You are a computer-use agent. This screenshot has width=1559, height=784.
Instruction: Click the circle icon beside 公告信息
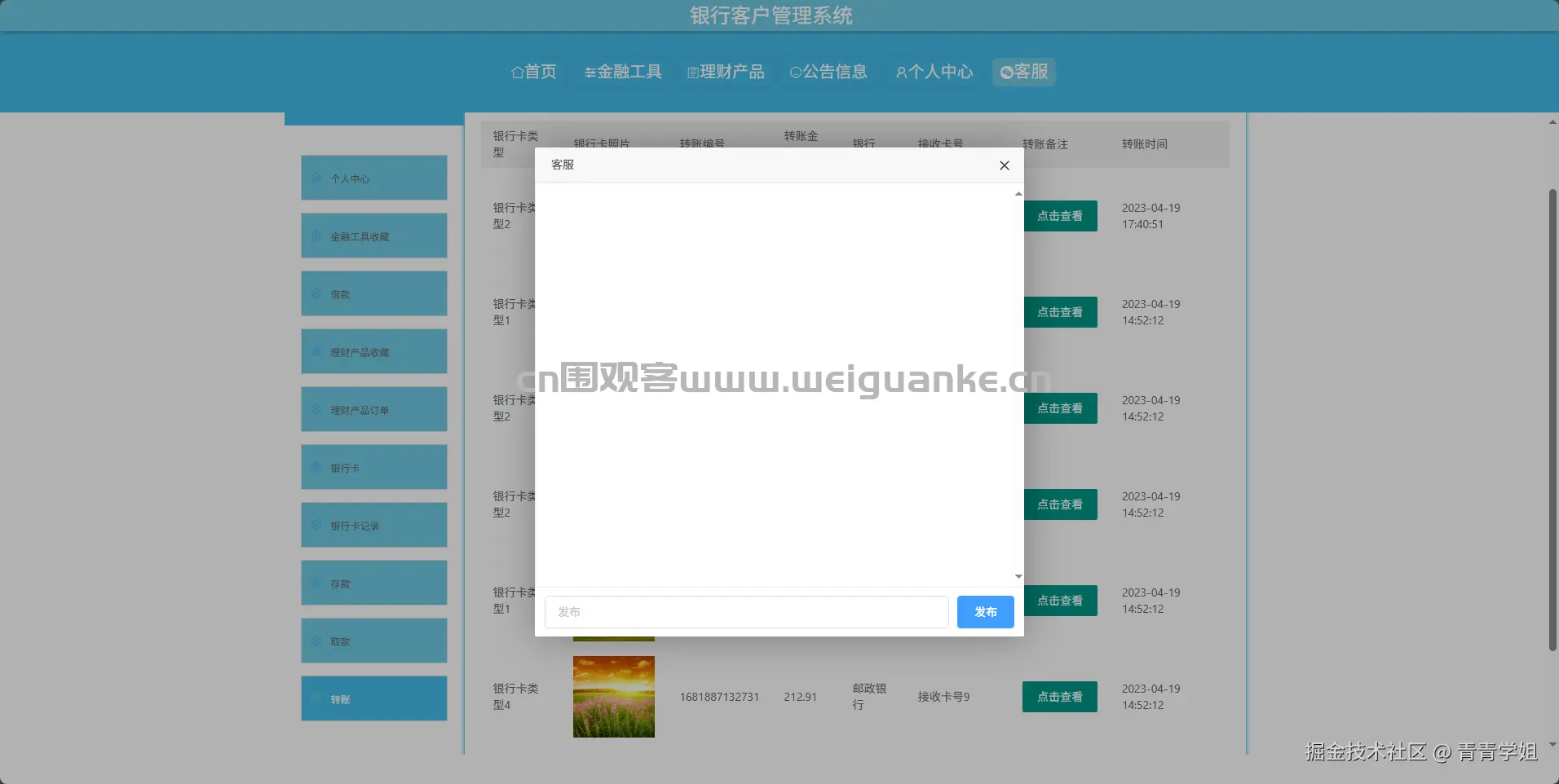click(x=795, y=72)
